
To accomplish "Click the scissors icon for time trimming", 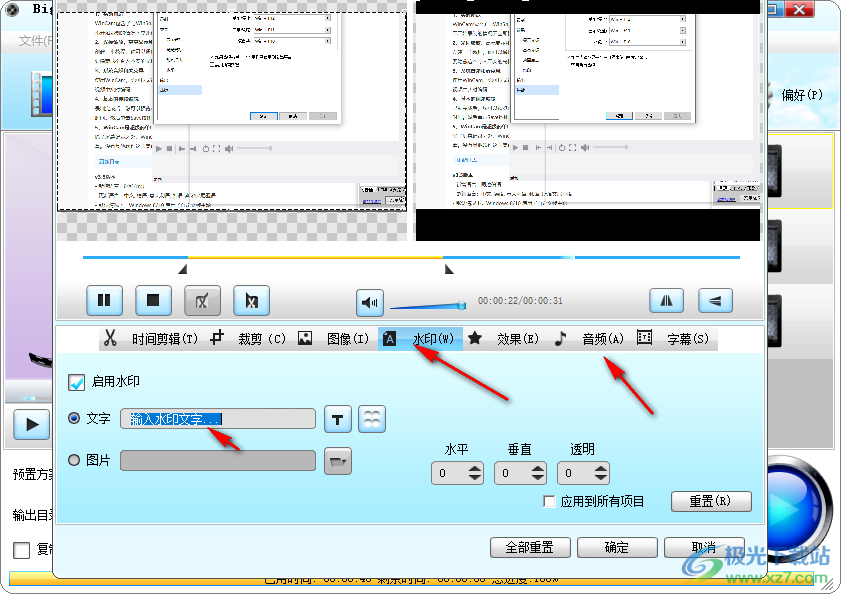I will tap(110, 338).
